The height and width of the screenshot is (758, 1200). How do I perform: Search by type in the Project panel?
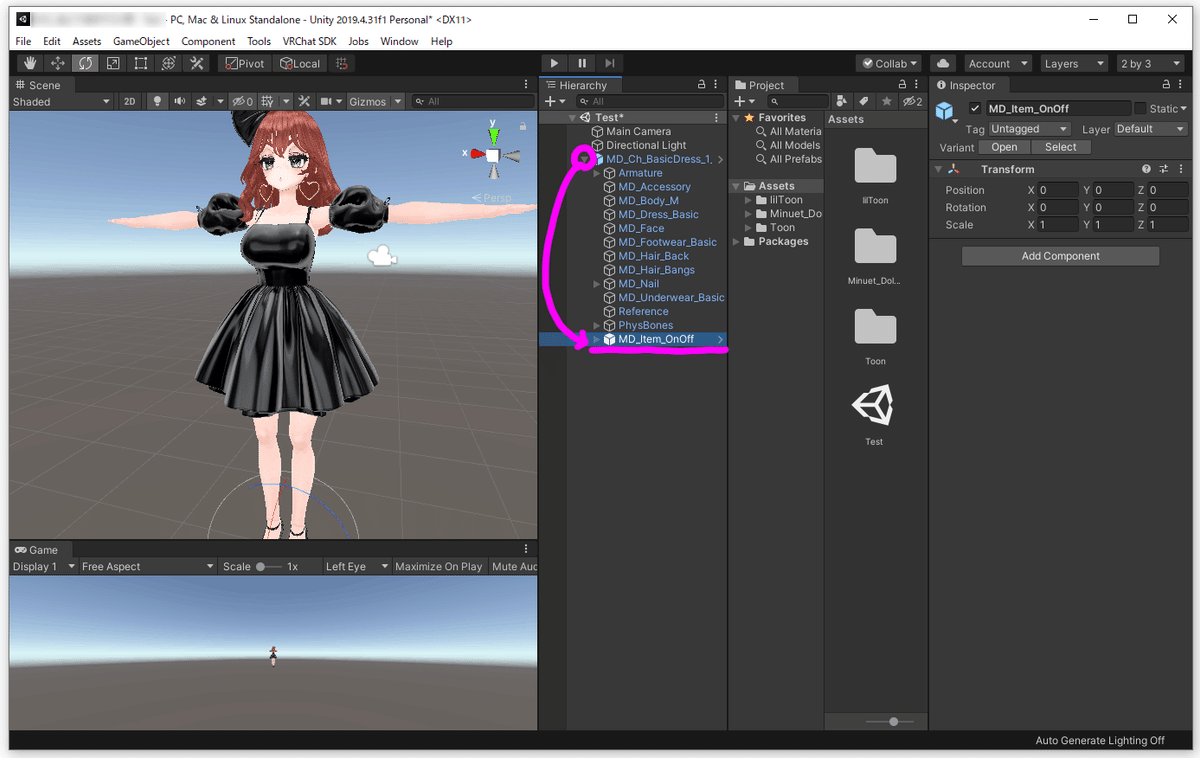coord(842,101)
